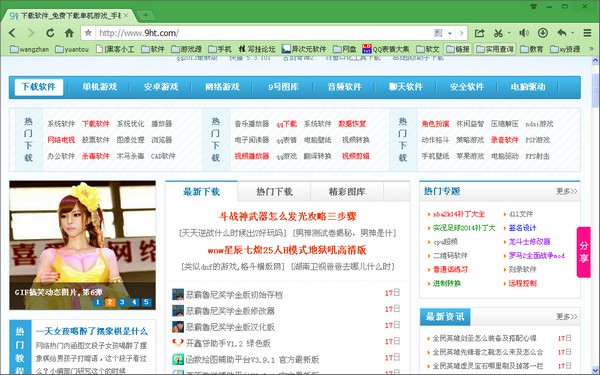Restore closed tab with the undo arrow icon

(x=562, y=33)
